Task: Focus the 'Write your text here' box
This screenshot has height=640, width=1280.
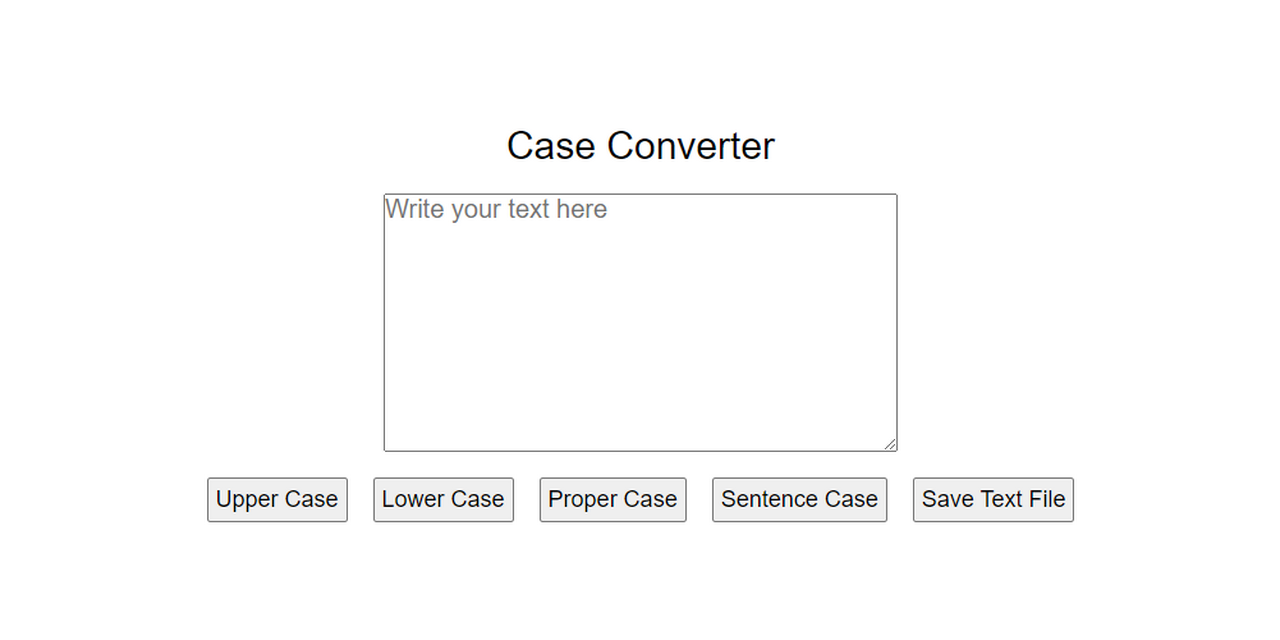Action: coord(640,320)
